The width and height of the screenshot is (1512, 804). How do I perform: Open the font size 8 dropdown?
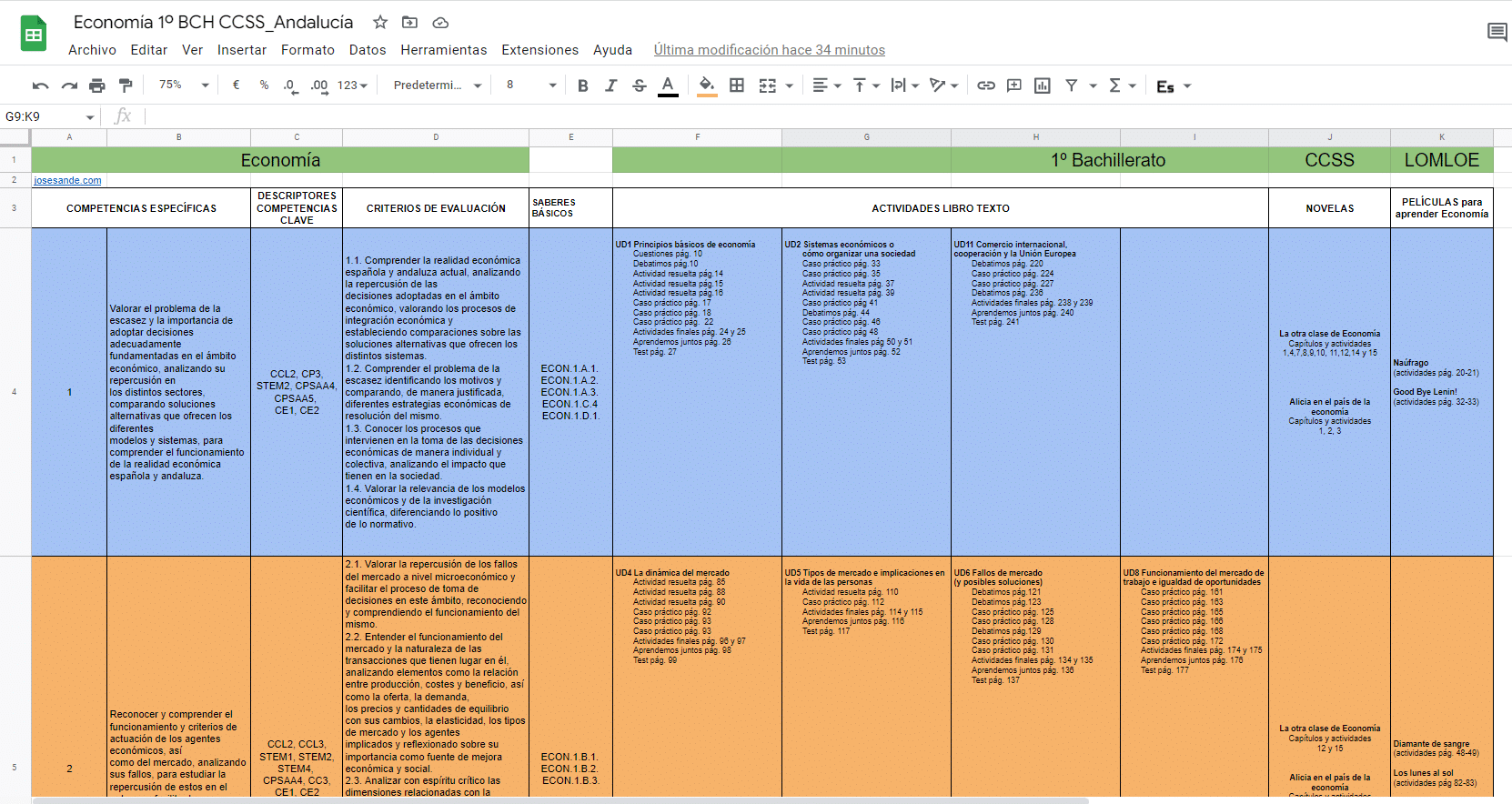[531, 85]
